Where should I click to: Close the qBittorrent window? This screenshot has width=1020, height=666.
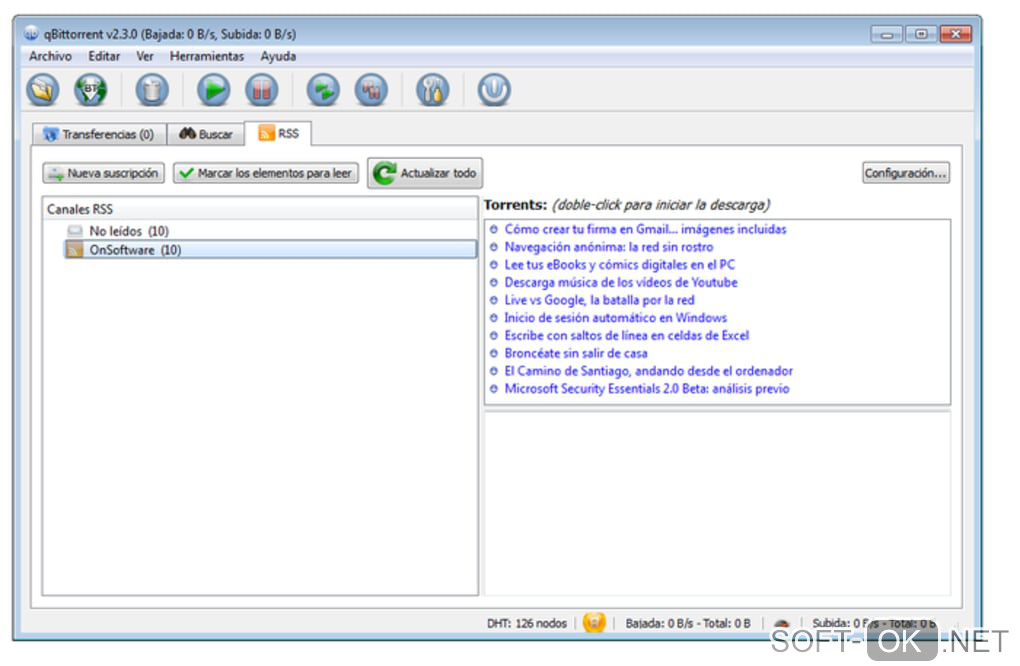point(956,34)
